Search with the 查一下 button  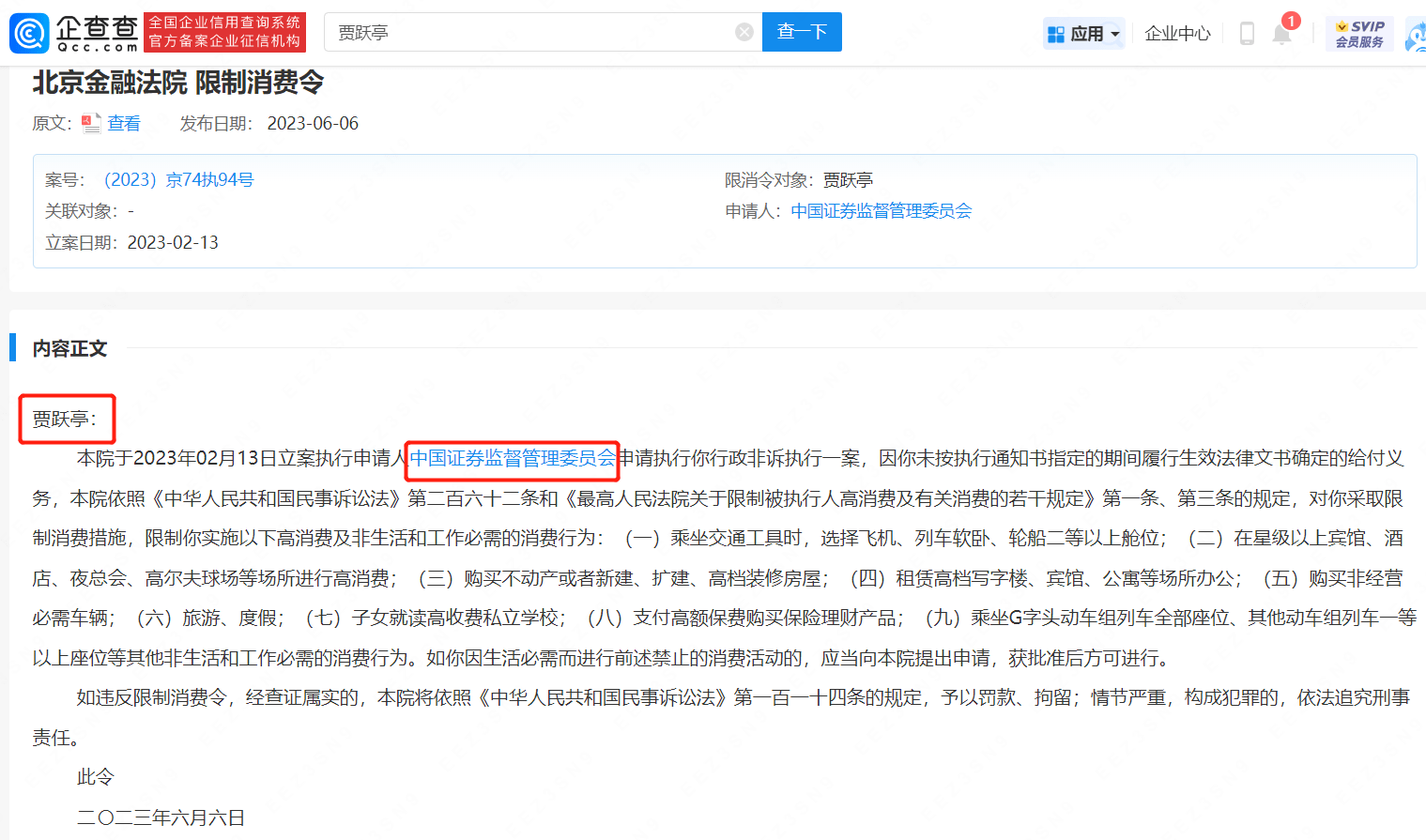click(x=802, y=32)
